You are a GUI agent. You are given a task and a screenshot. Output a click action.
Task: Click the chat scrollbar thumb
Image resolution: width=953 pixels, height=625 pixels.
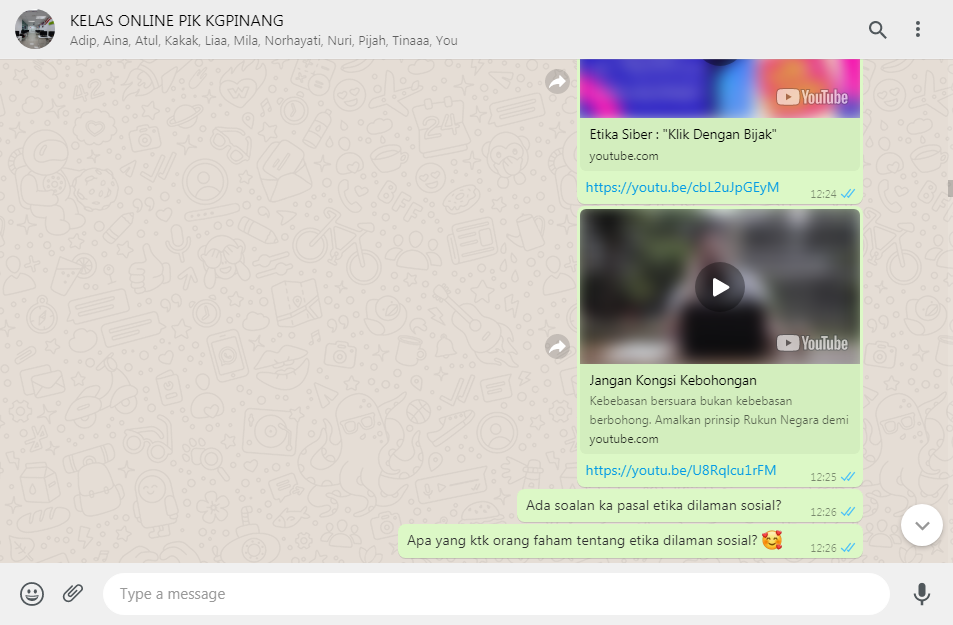coord(949,188)
